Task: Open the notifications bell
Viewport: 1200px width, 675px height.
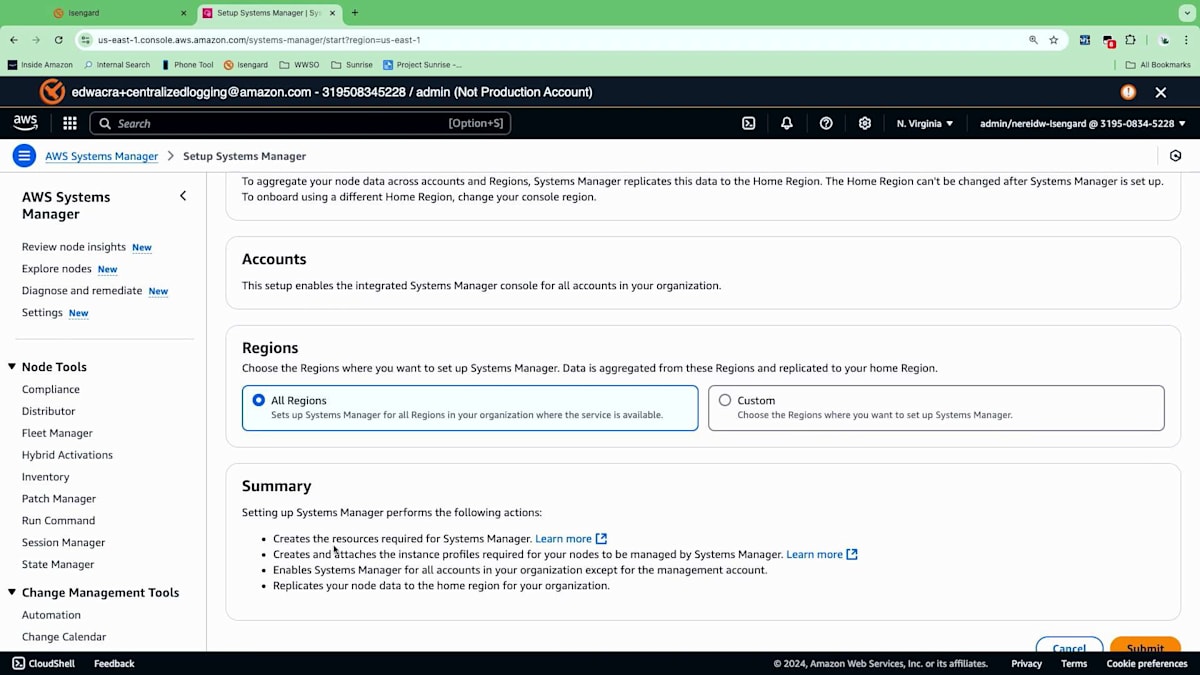Action: pyautogui.click(x=787, y=123)
